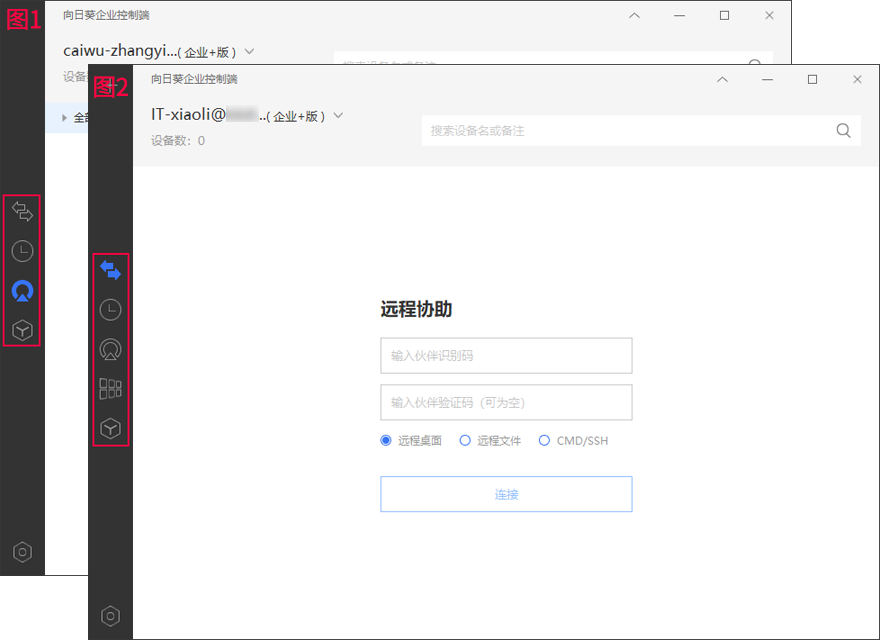Image resolution: width=880 pixels, height=640 pixels.
Task: Open the hexagon settings icon in IT-xiaoli window
Action: pyautogui.click(x=110, y=616)
